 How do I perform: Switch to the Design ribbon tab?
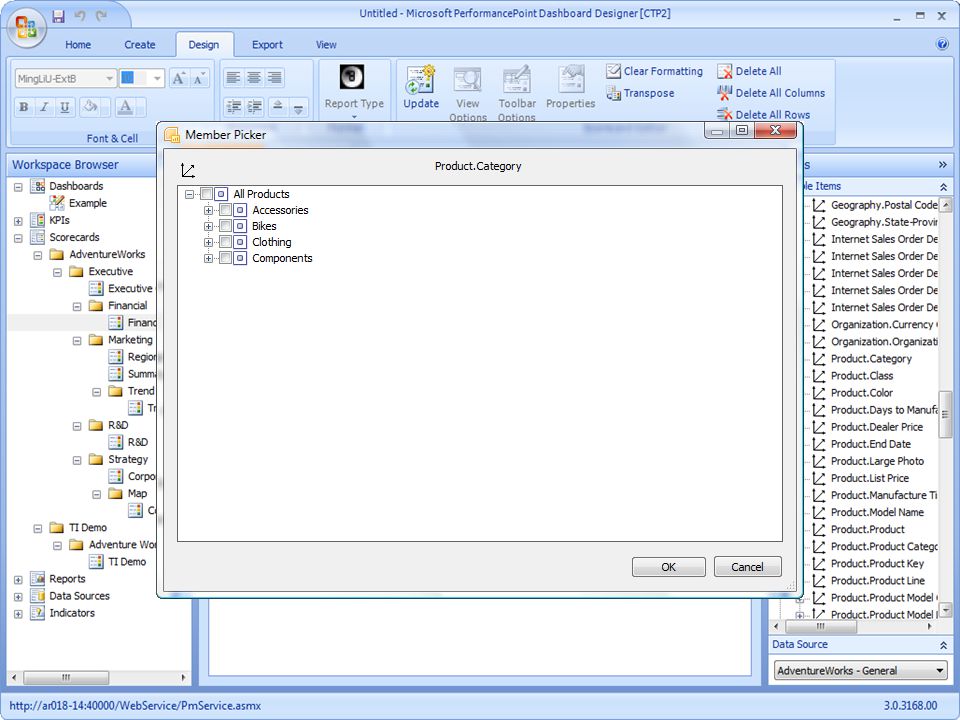(x=204, y=45)
